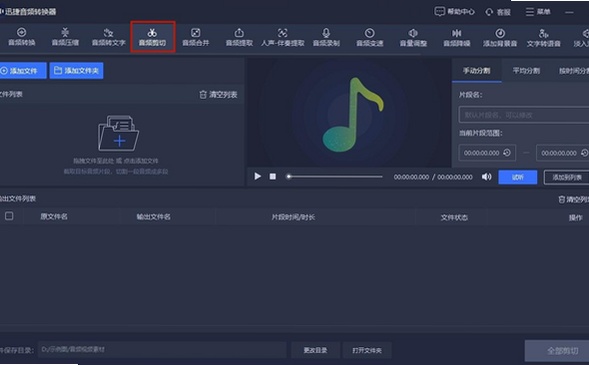Viewport: 589px width, 365px height.
Task: Open the 音频变速 audio speed tool
Action: tap(370, 37)
